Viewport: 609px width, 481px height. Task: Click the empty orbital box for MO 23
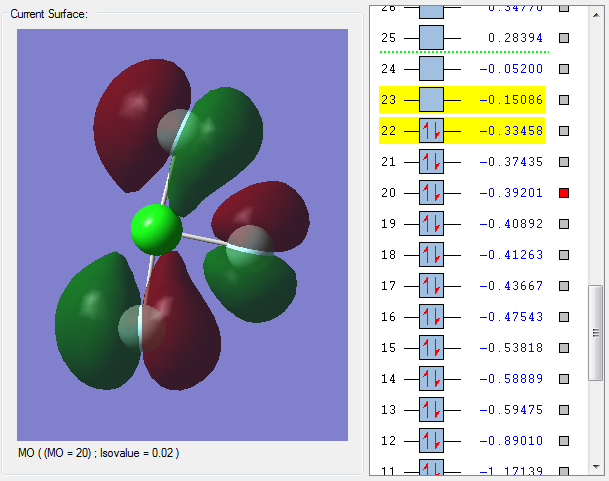point(431,100)
